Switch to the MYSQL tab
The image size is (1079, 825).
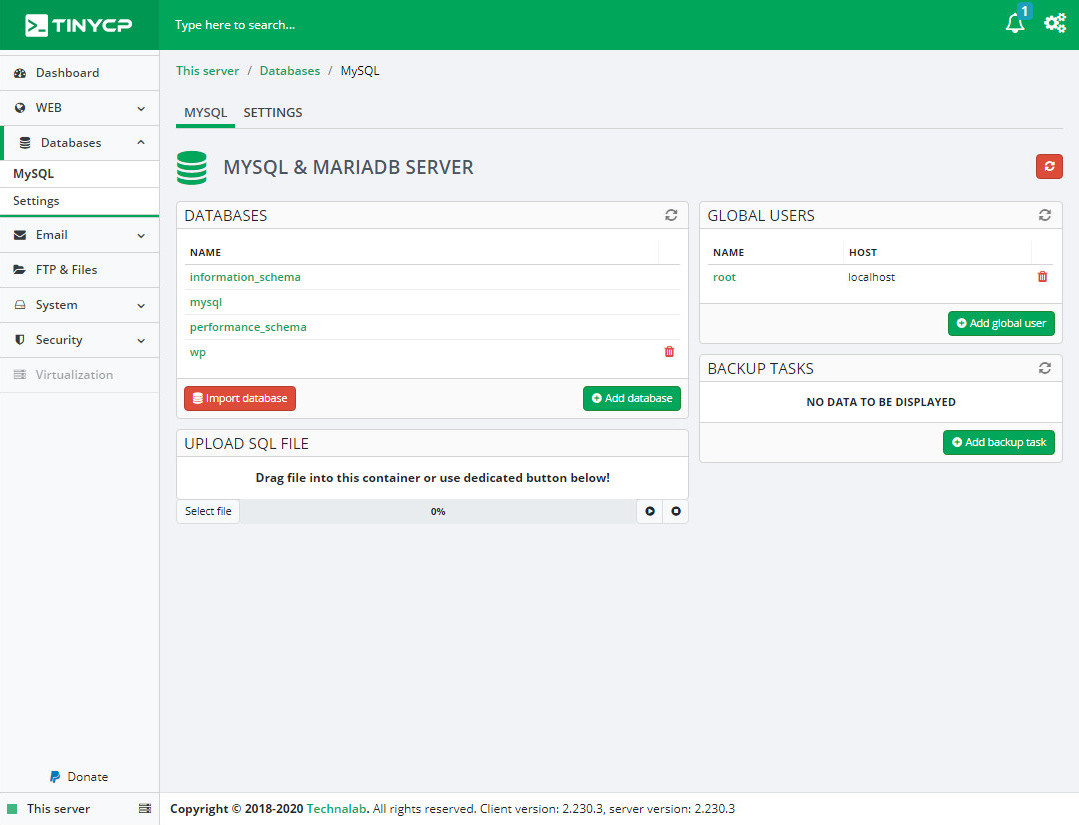pos(206,113)
